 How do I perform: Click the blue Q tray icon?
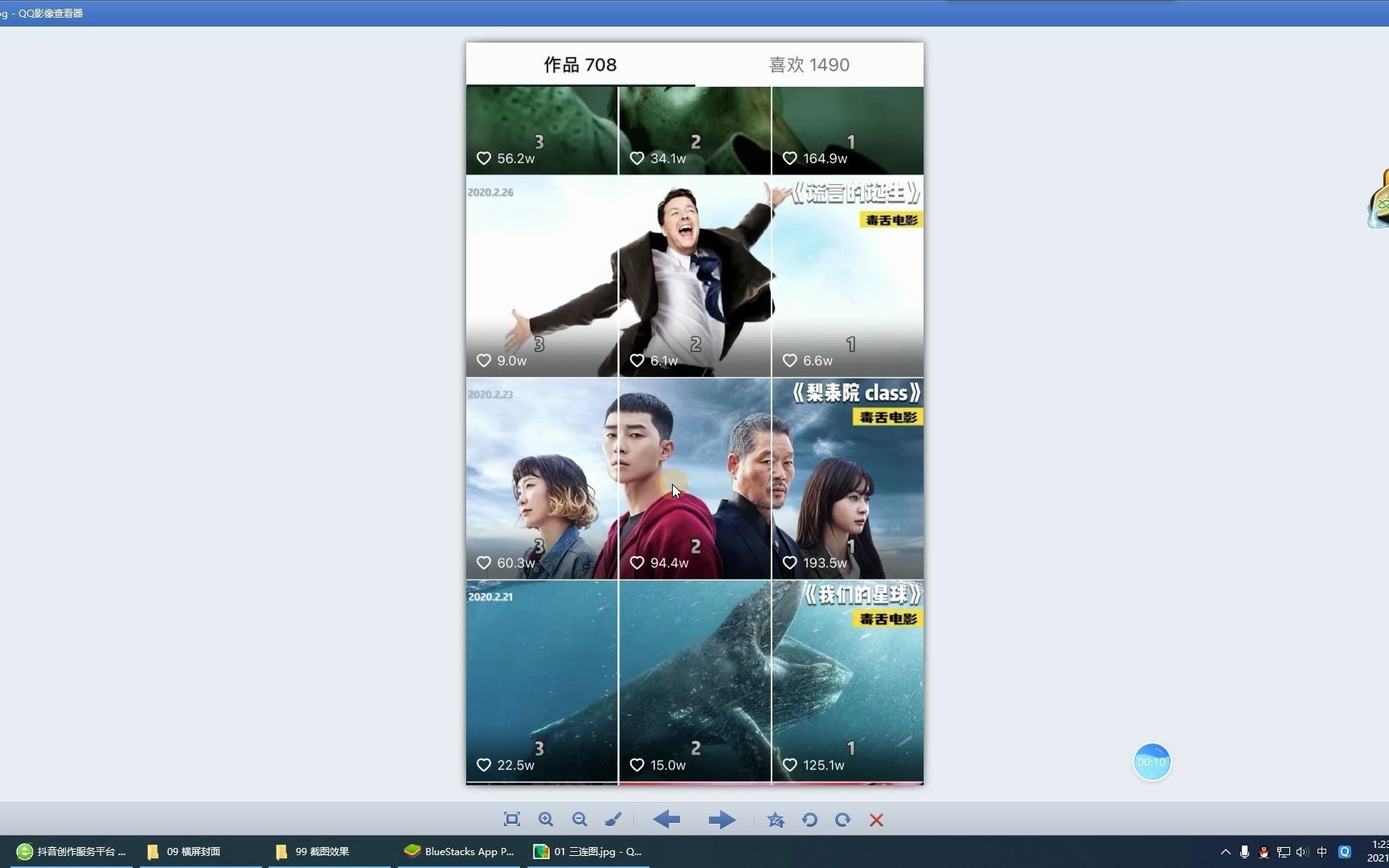pyautogui.click(x=1345, y=852)
